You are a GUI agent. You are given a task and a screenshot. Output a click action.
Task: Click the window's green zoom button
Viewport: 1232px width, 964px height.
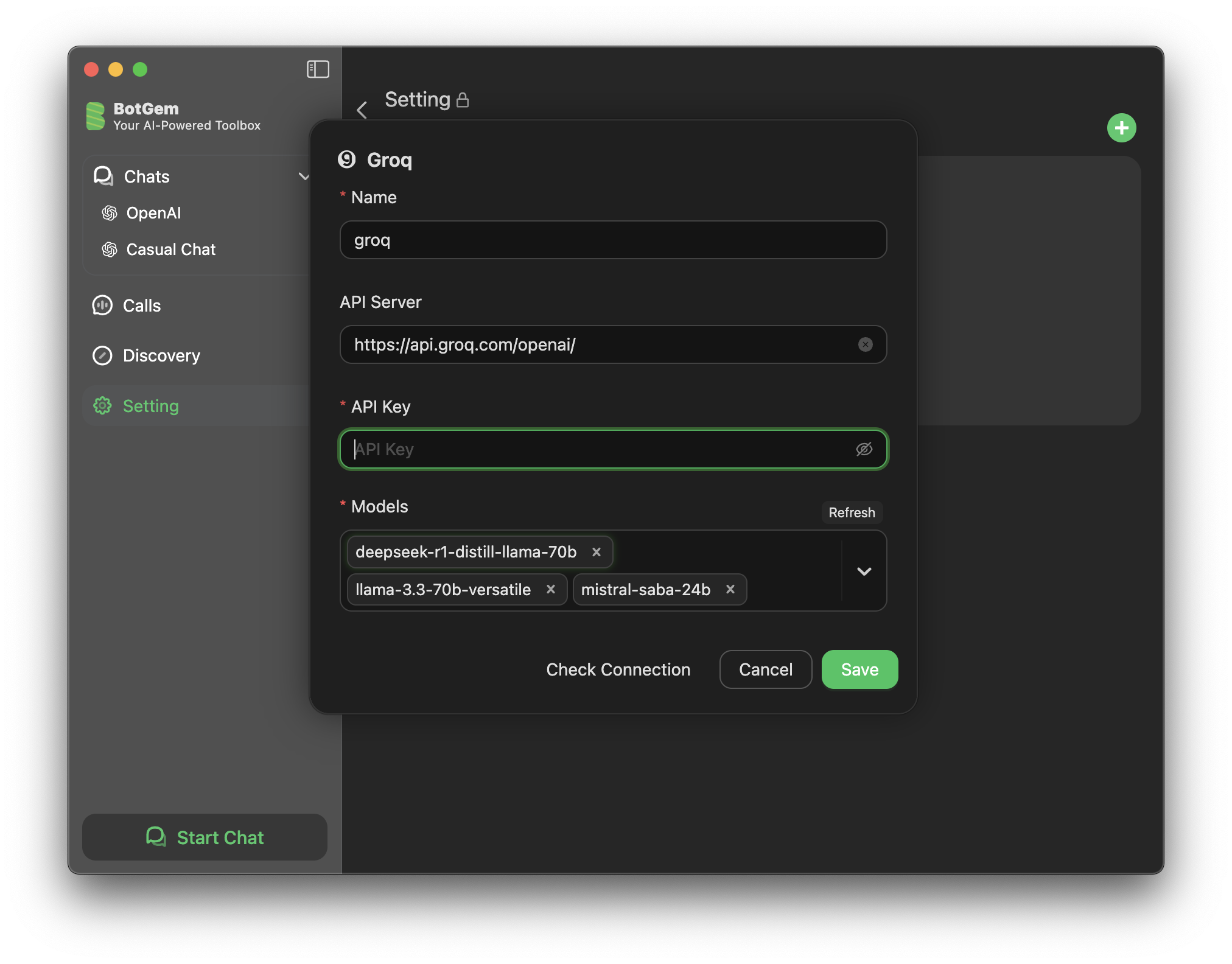(140, 69)
